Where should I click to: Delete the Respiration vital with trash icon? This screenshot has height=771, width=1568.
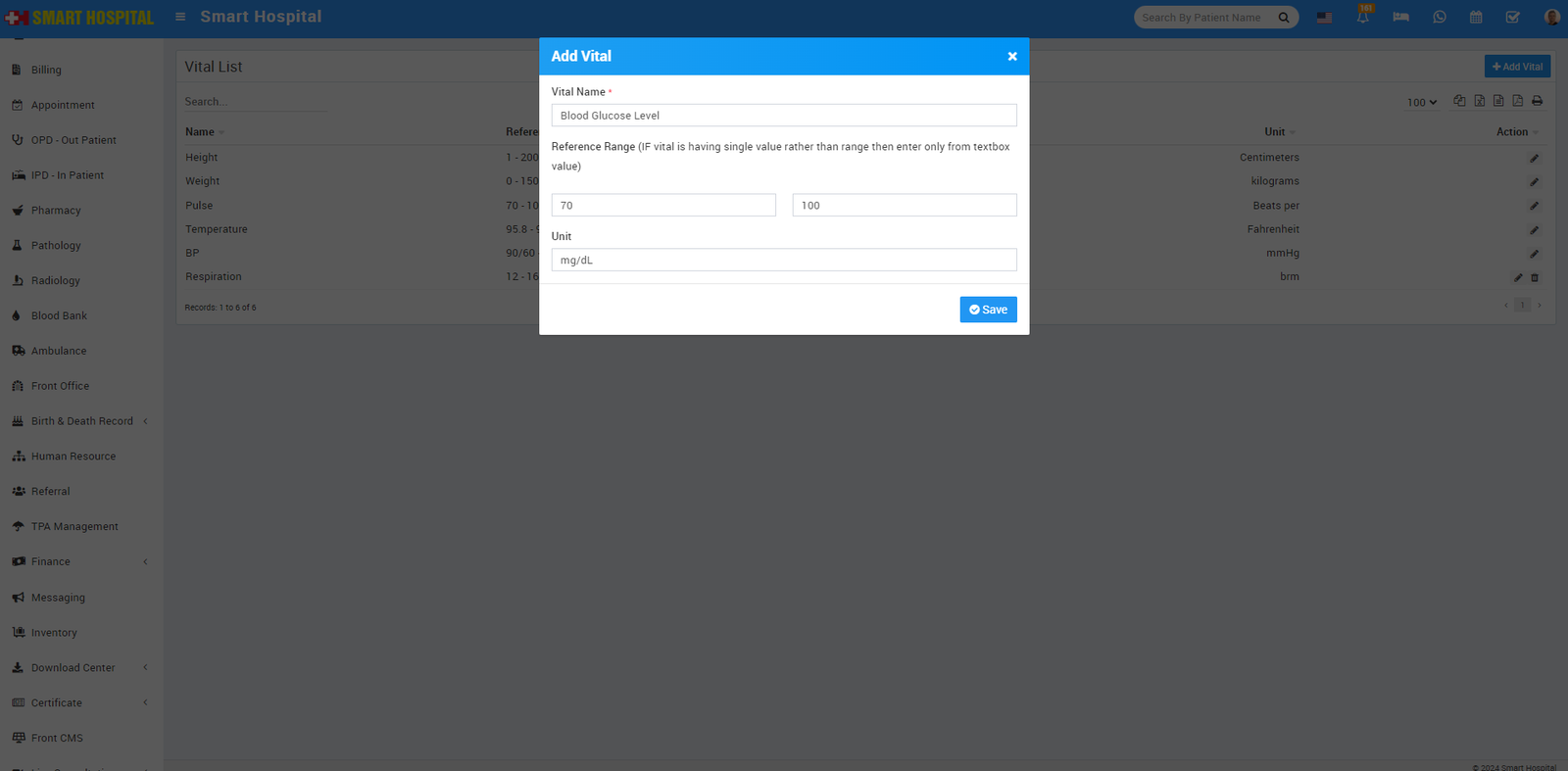1535,278
